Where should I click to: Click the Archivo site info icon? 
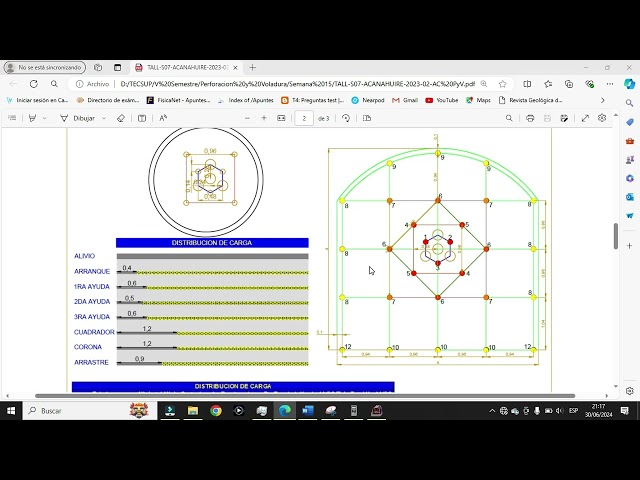(x=79, y=84)
